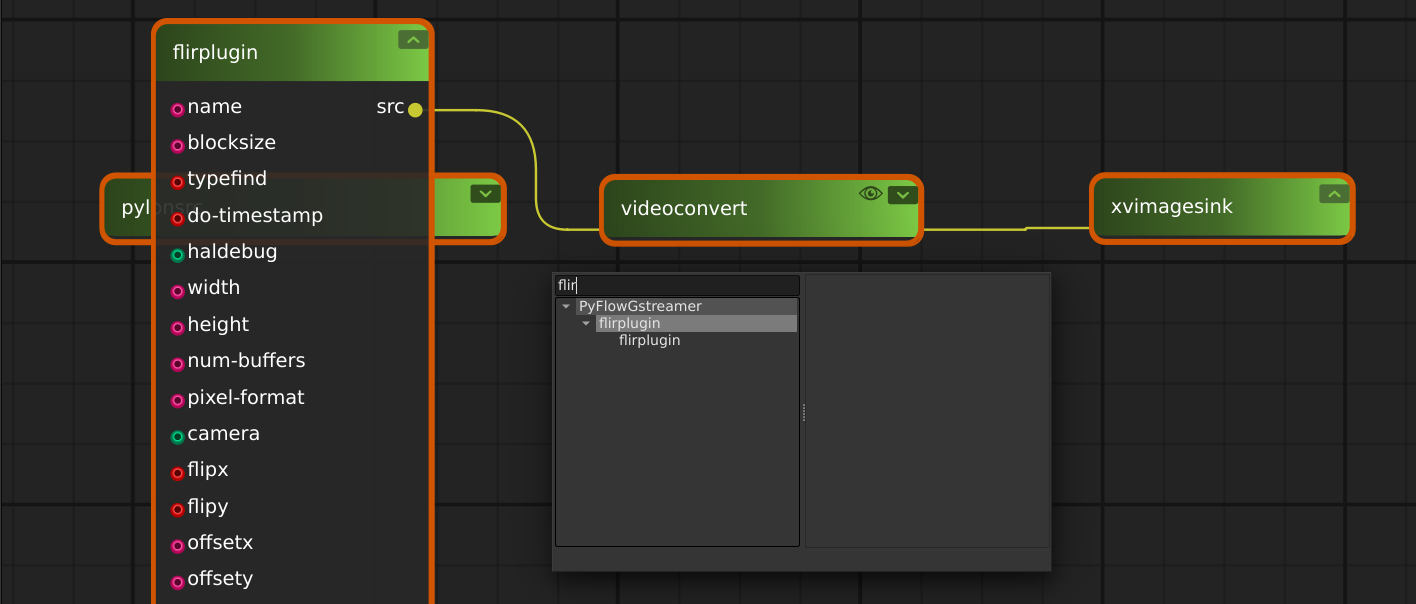Click the flipx boolean pin
This screenshot has width=1416, height=604.
click(x=178, y=472)
